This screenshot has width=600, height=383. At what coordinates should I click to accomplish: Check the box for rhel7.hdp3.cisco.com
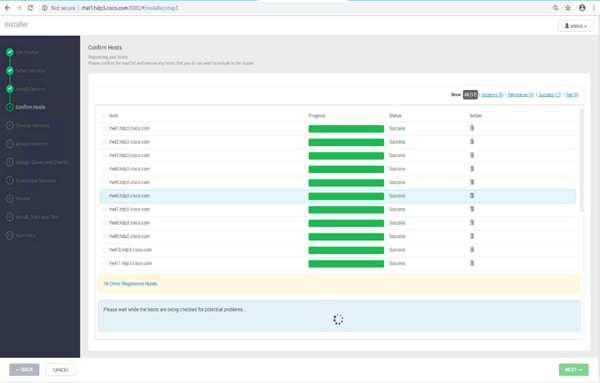(x=104, y=210)
